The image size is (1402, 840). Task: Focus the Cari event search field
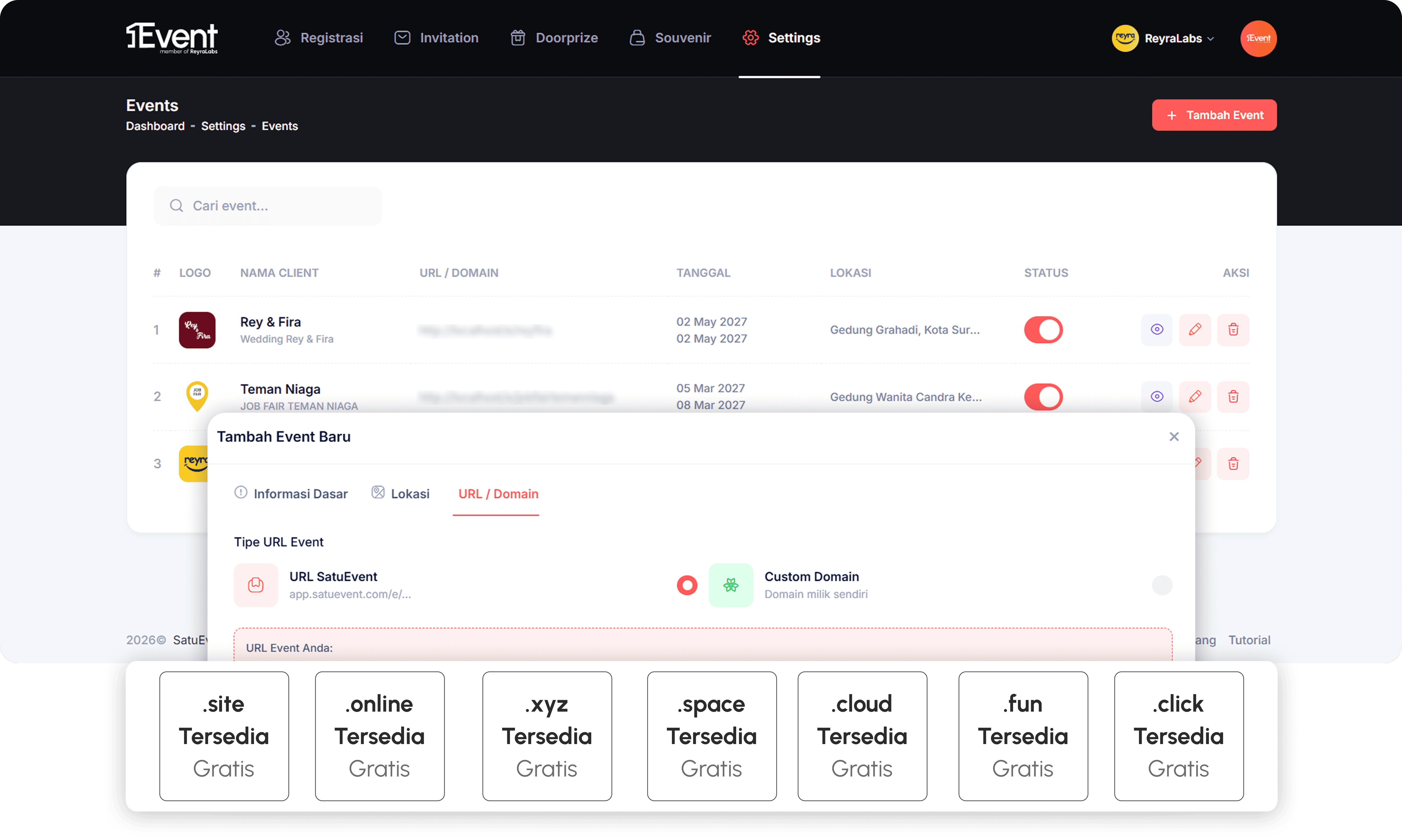pos(268,205)
